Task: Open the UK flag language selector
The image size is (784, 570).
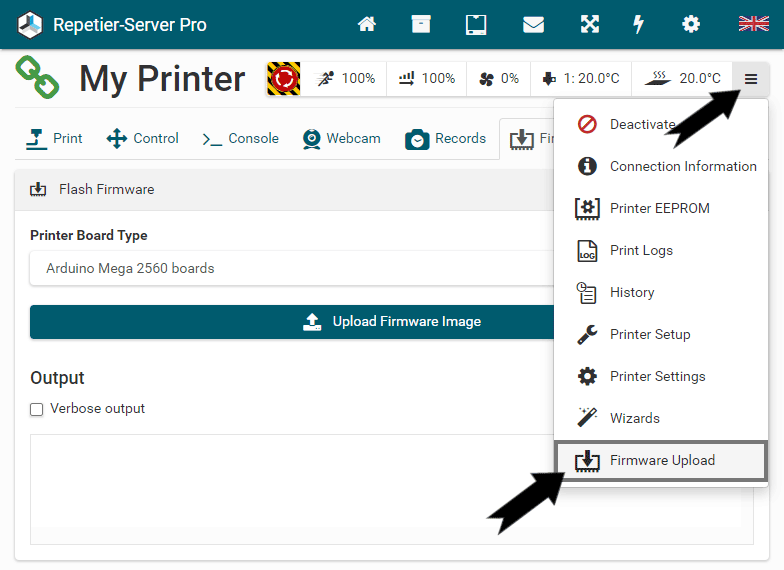Action: (753, 24)
